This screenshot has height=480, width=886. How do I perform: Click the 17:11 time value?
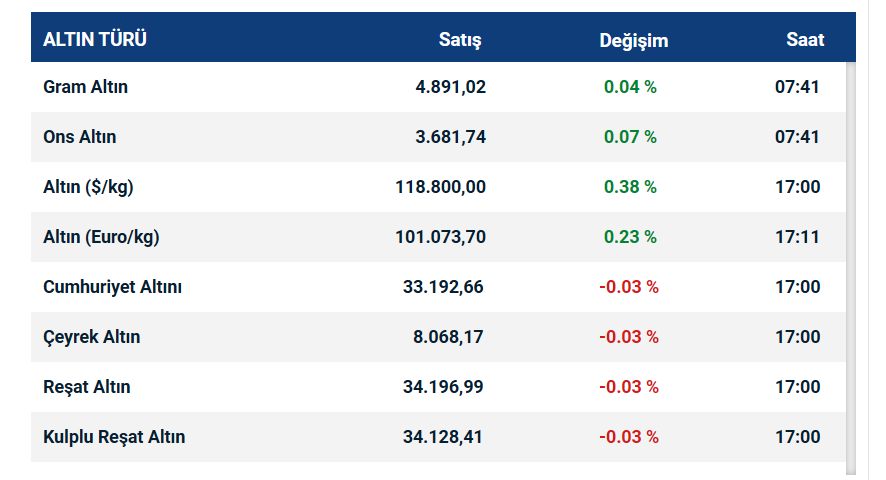[797, 237]
